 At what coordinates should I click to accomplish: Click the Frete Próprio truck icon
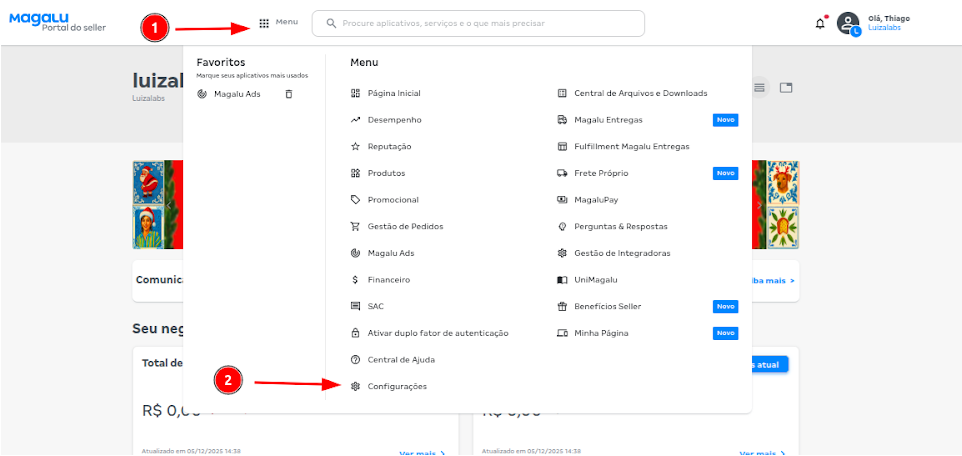(x=561, y=173)
